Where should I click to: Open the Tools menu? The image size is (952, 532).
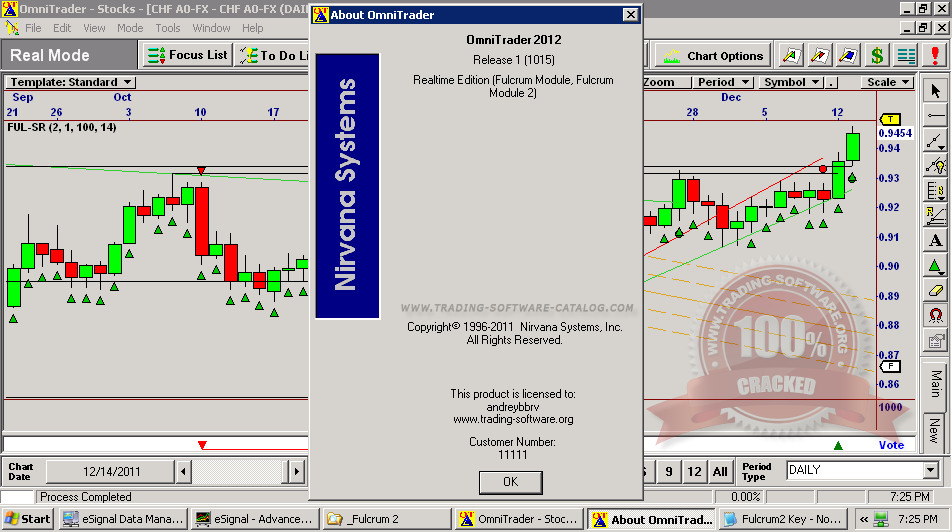point(168,28)
